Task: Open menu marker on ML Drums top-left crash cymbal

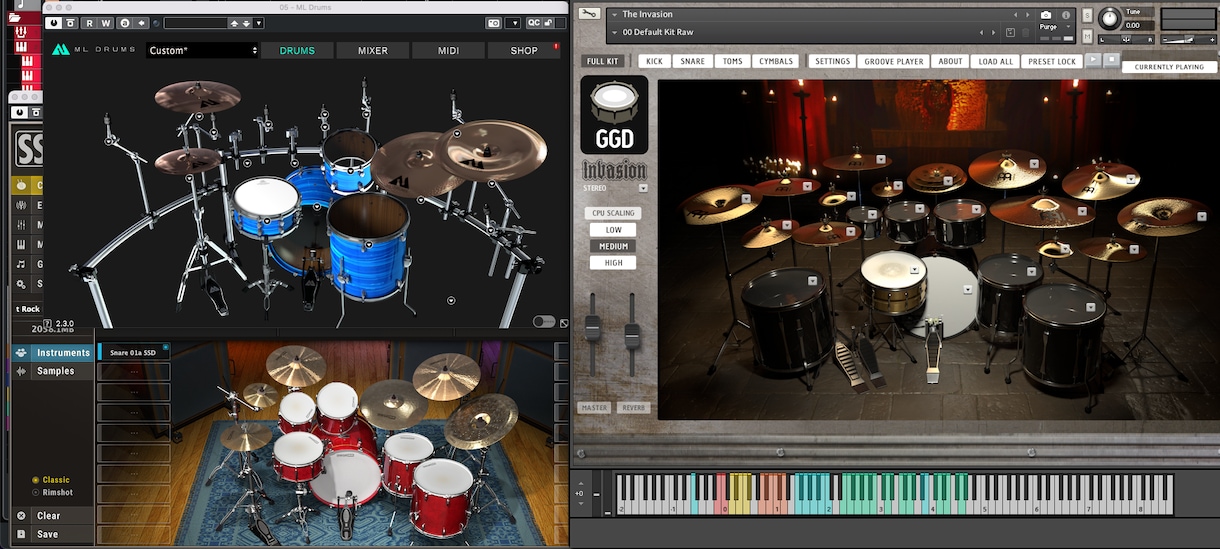Action: 199,116
